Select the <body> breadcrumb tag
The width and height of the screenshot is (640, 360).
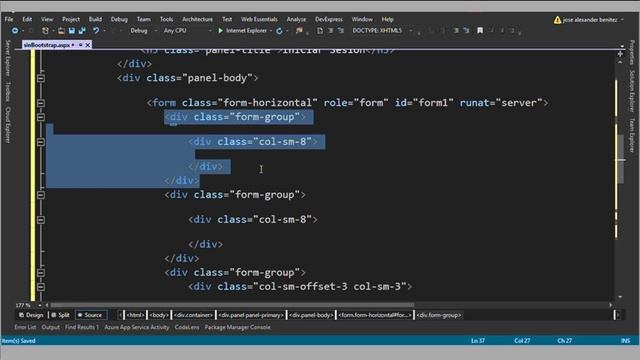pos(159,315)
